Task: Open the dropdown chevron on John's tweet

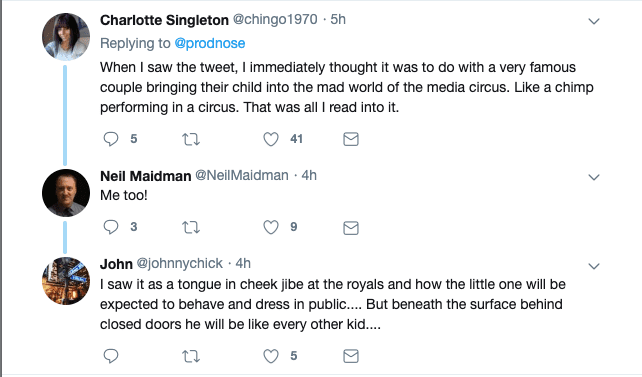Action: click(594, 266)
